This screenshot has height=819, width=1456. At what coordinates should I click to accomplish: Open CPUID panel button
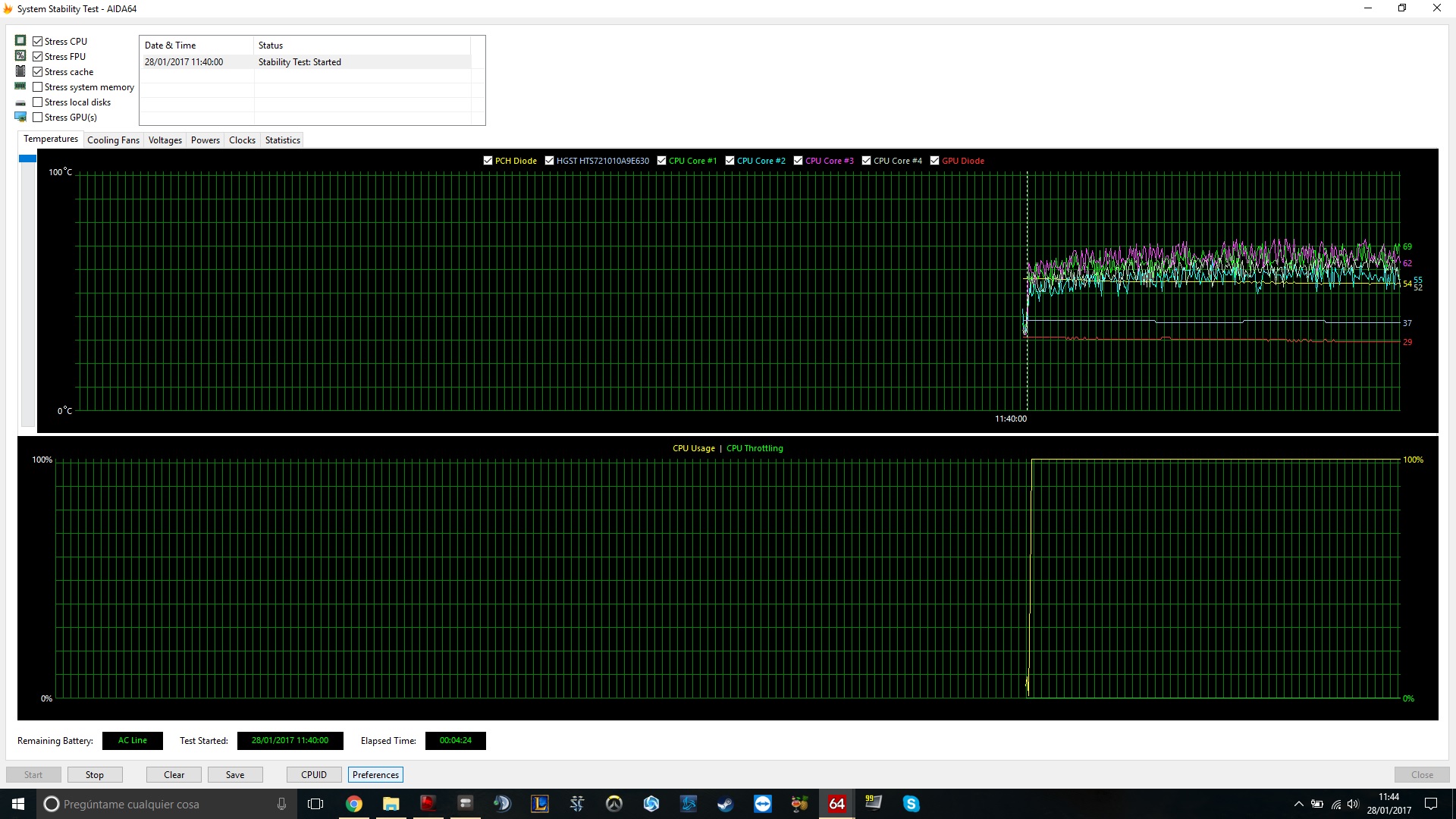314,774
